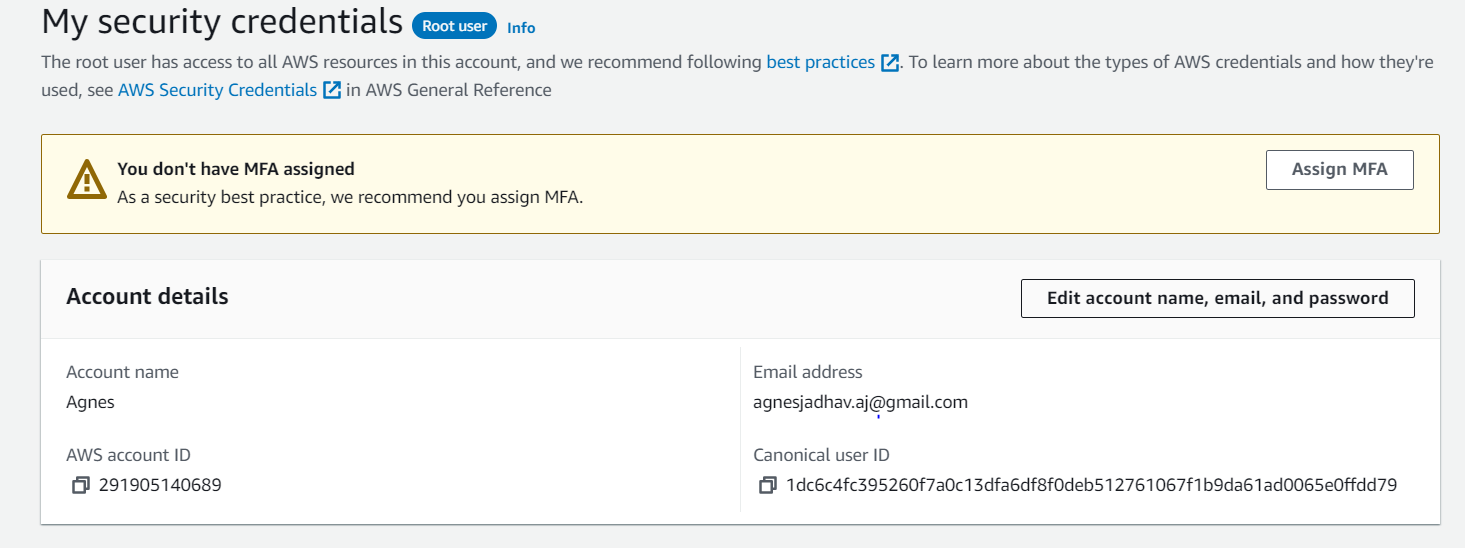
Task: Click the My security credentials page title
Action: coord(222,23)
